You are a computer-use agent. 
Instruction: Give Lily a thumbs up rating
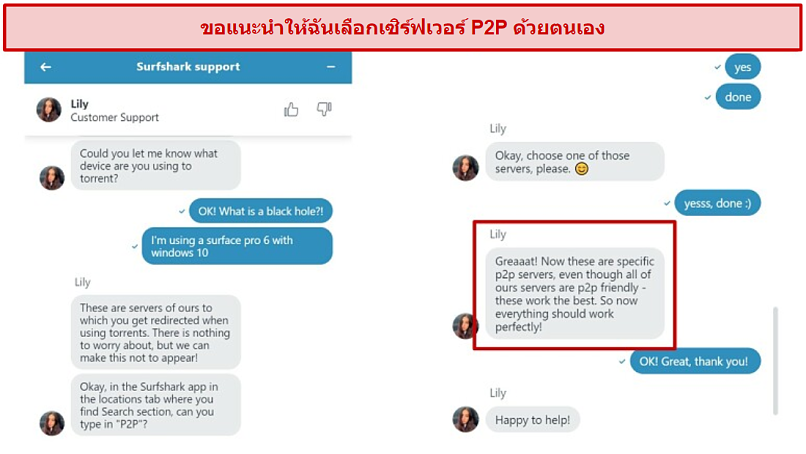coord(291,109)
